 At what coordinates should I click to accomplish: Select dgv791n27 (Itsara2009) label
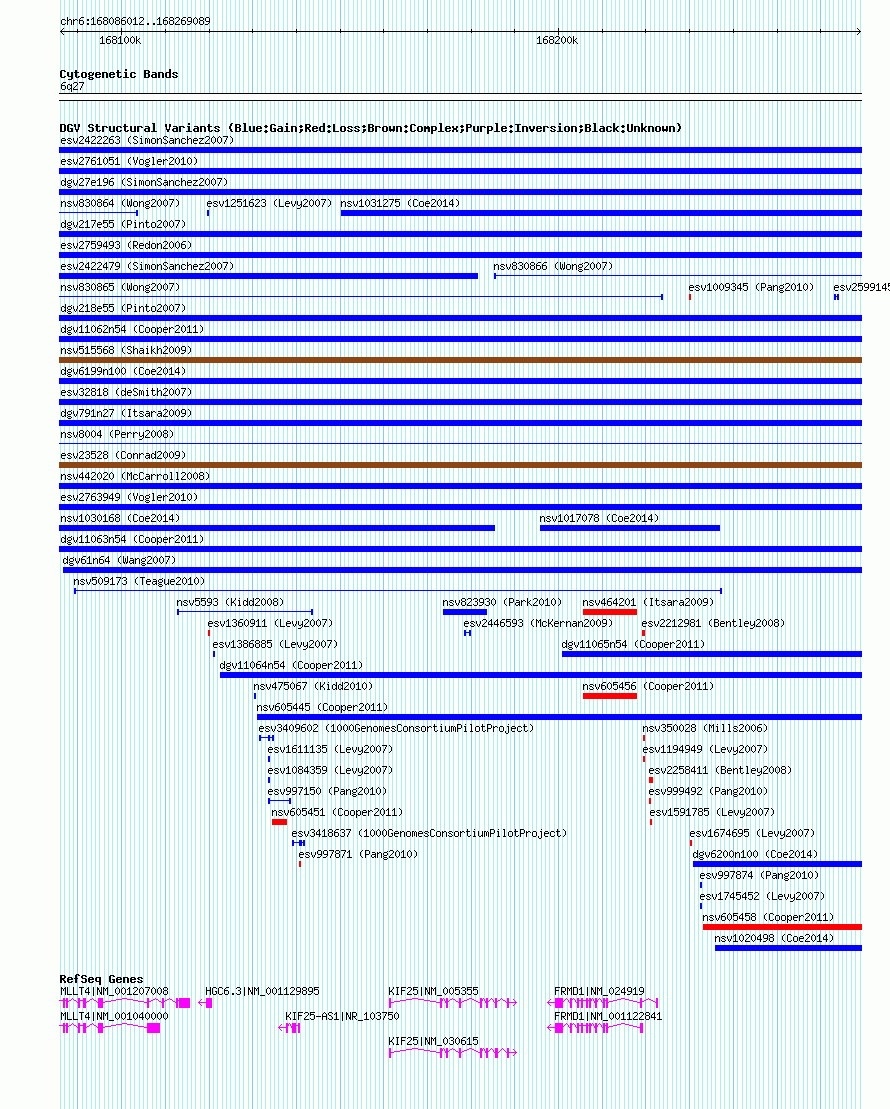click(126, 413)
